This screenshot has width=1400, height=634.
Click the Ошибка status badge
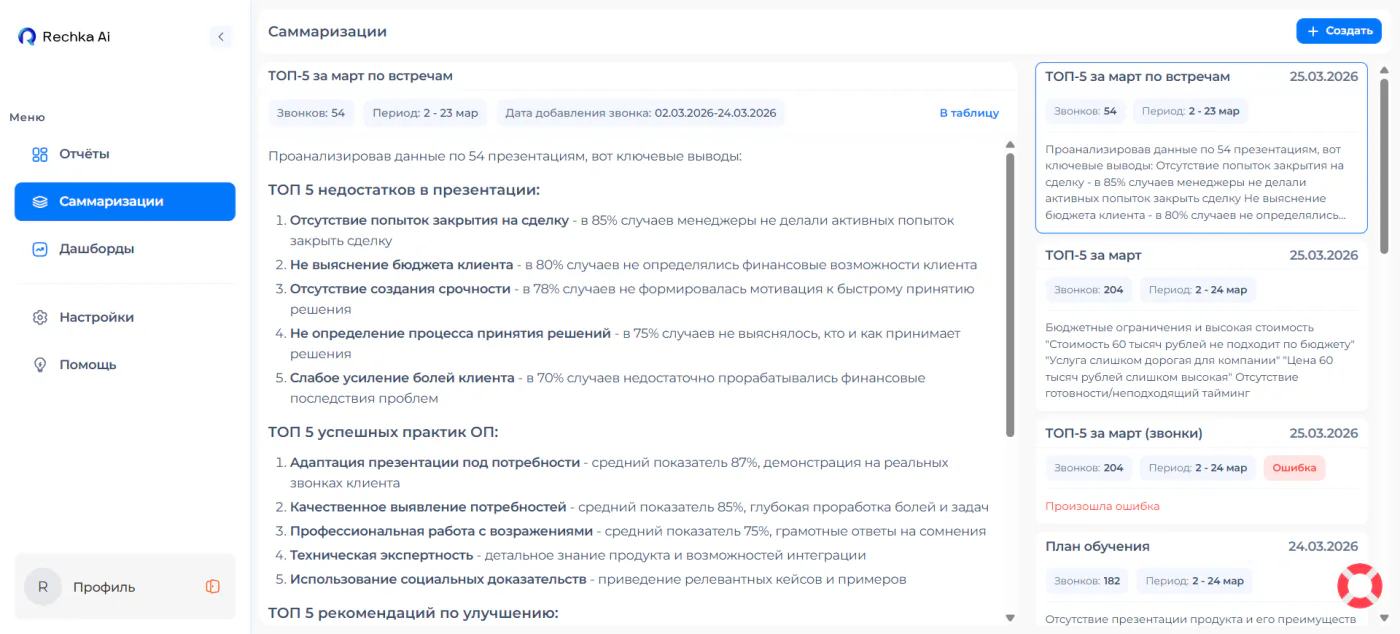[1294, 468]
